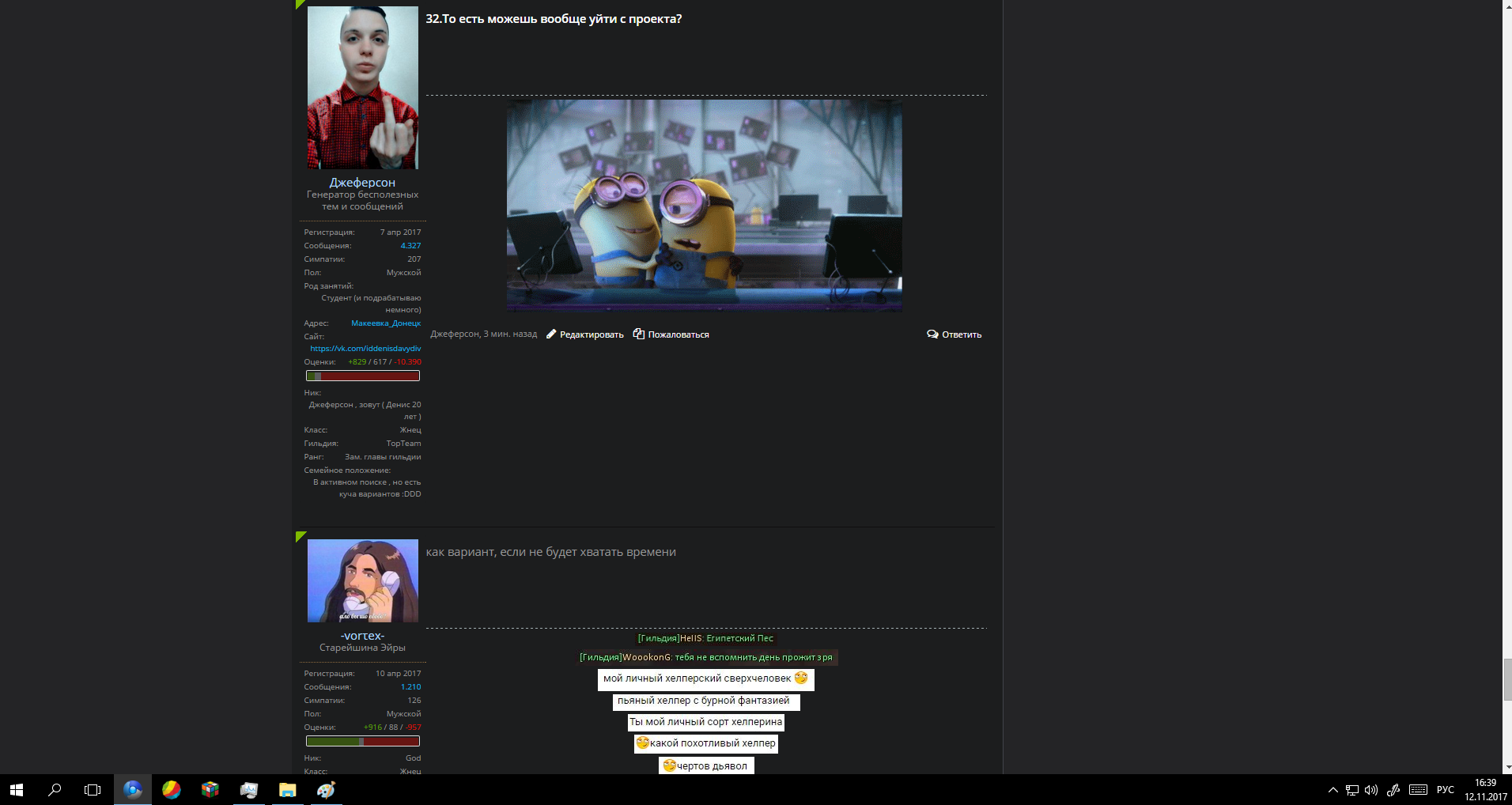Click the Minions signature image
This screenshot has height=805, width=1512.
pyautogui.click(x=704, y=206)
